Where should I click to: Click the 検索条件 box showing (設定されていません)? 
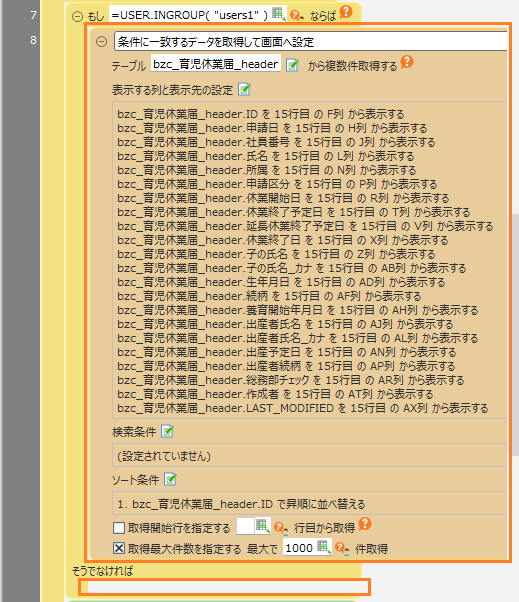click(x=309, y=455)
